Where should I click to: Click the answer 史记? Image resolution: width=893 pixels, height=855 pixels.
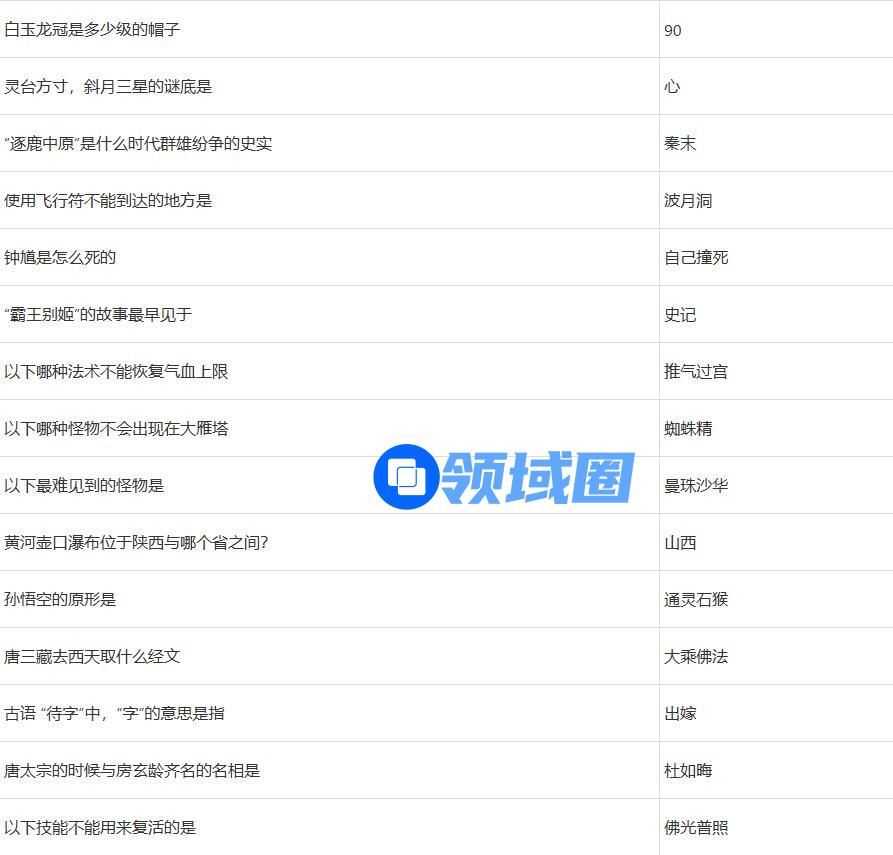coord(680,315)
